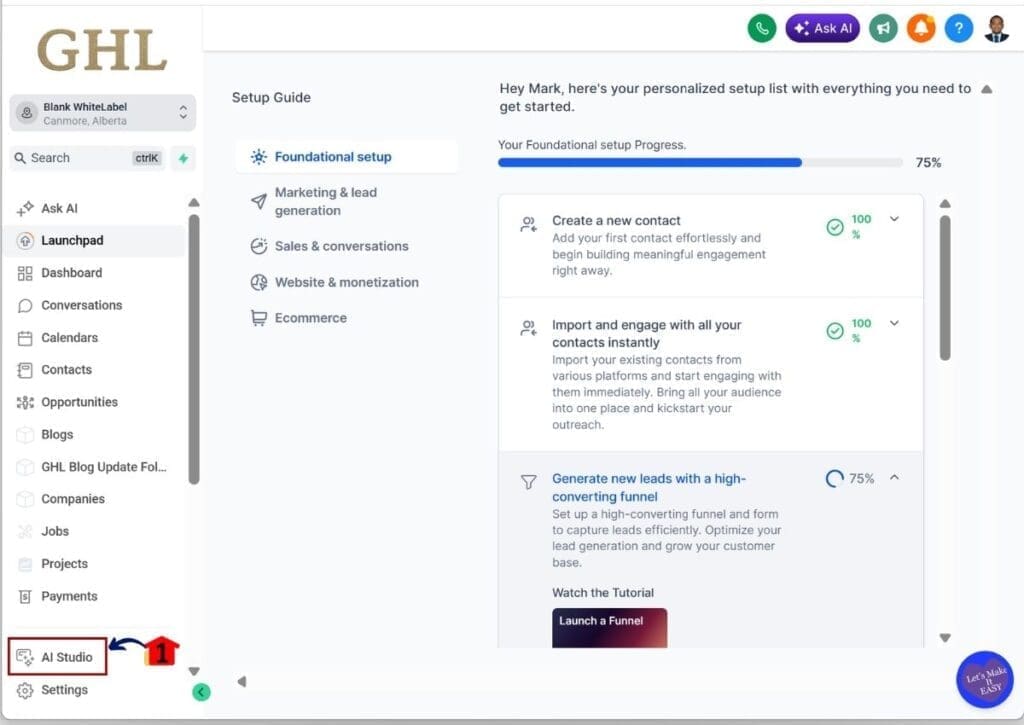Viewport: 1024px width, 725px height.
Task: Open GHL Blog Update Fol... item
Action: 103,467
